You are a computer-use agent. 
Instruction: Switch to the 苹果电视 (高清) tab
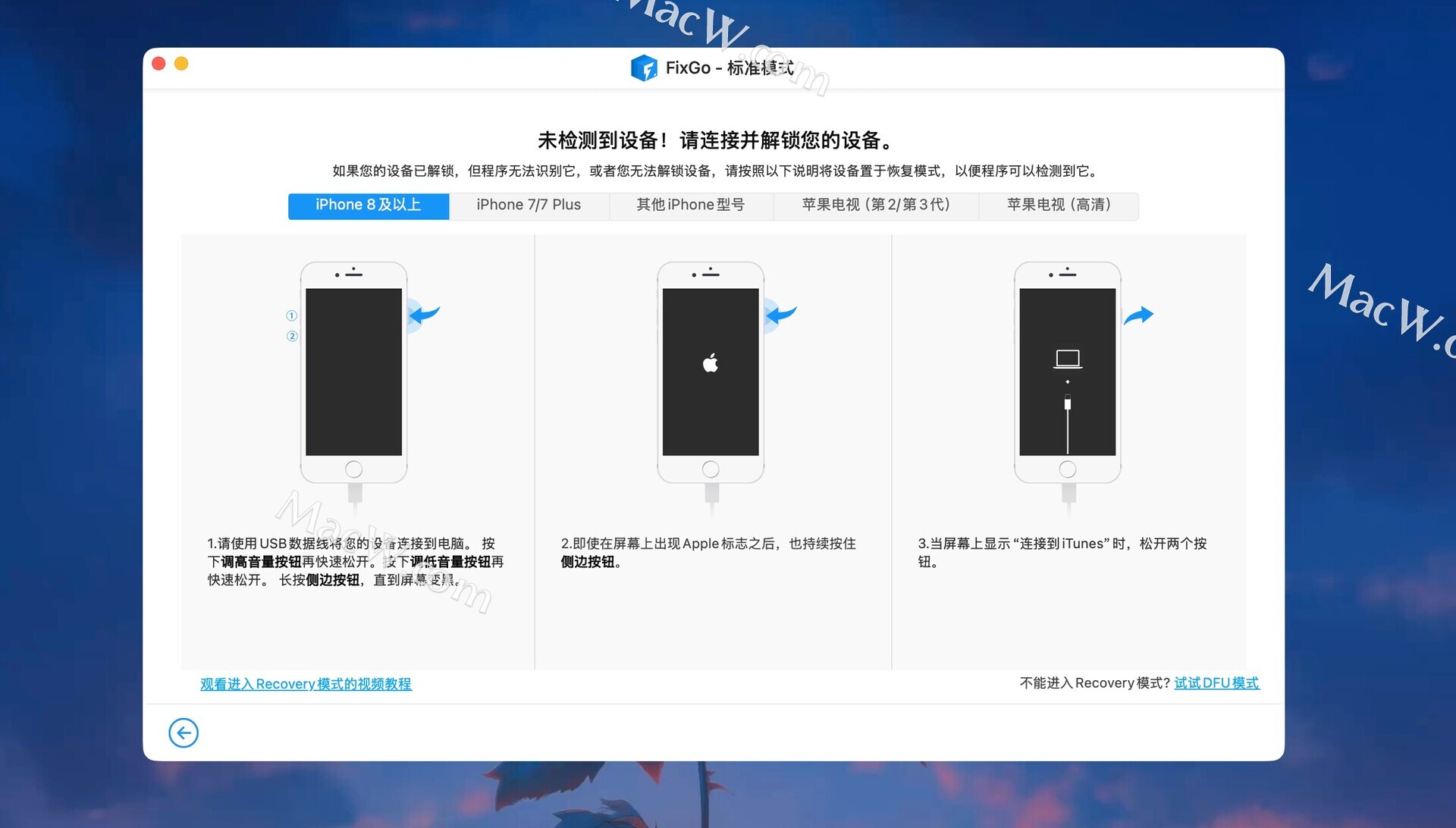[x=1059, y=205]
